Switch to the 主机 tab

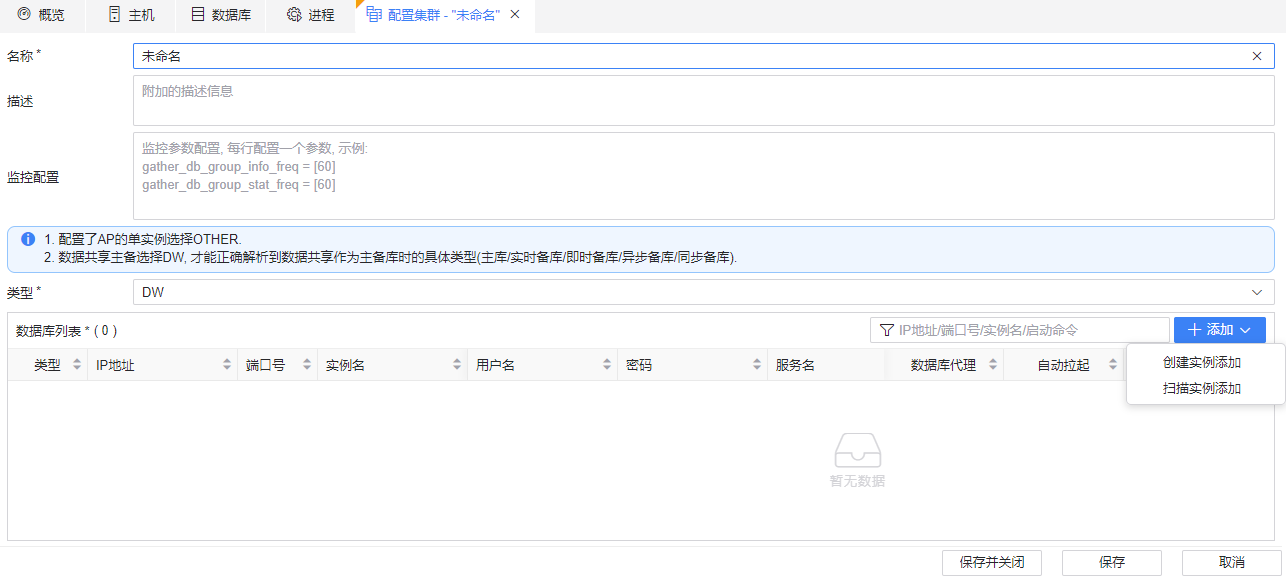coord(130,15)
